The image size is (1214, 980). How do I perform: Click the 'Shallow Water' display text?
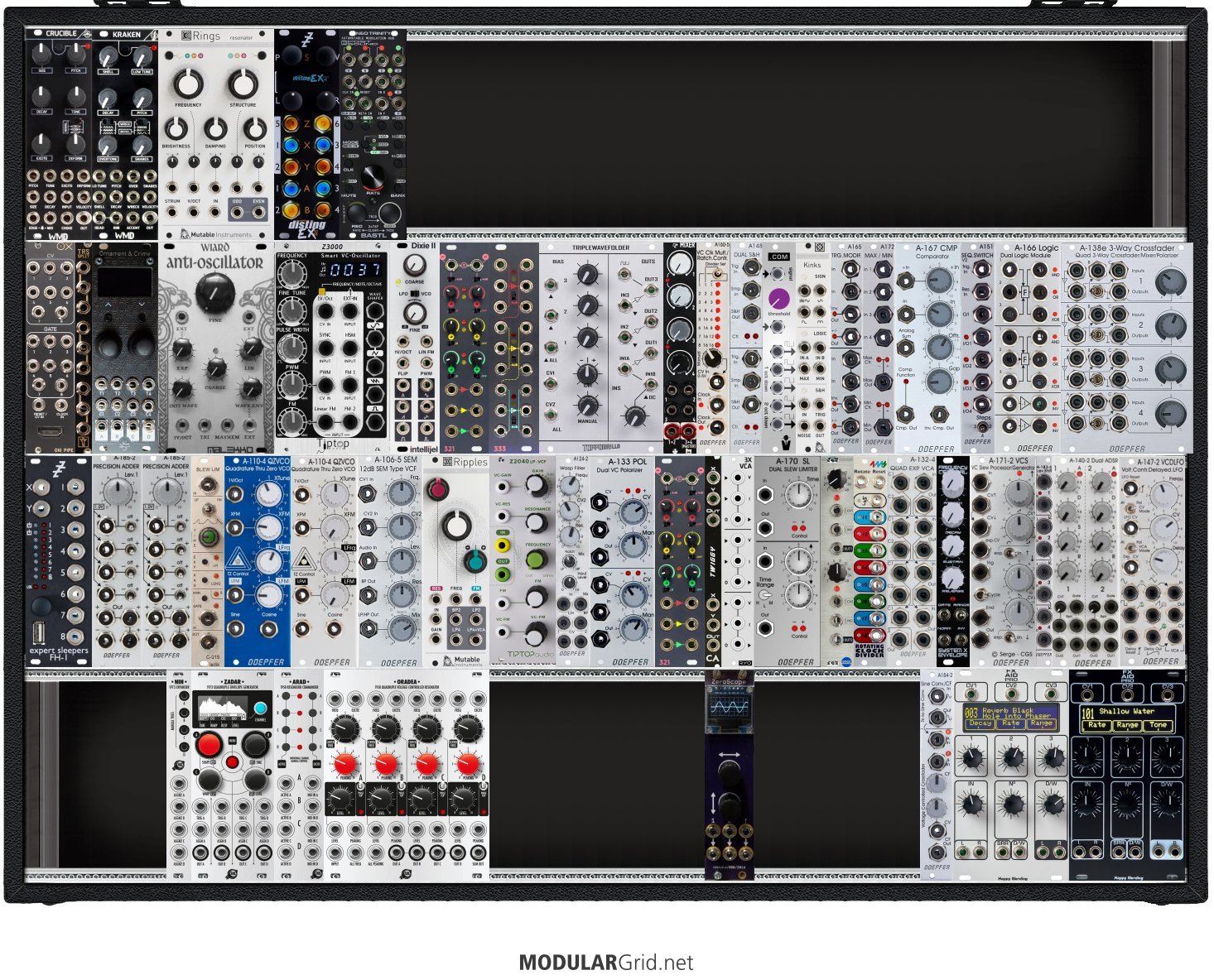pos(1126,711)
